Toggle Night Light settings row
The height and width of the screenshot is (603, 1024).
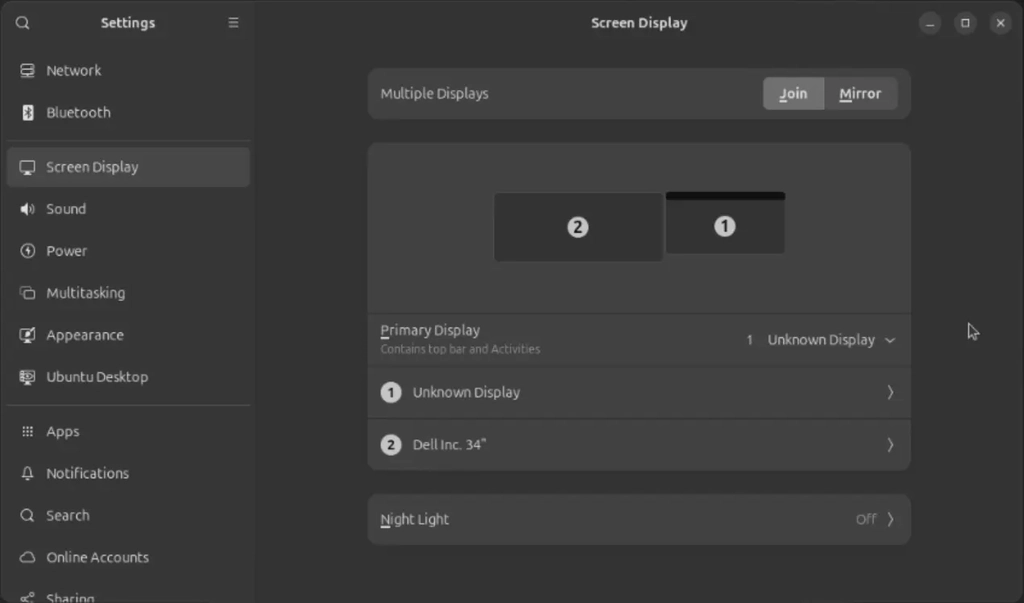(639, 519)
